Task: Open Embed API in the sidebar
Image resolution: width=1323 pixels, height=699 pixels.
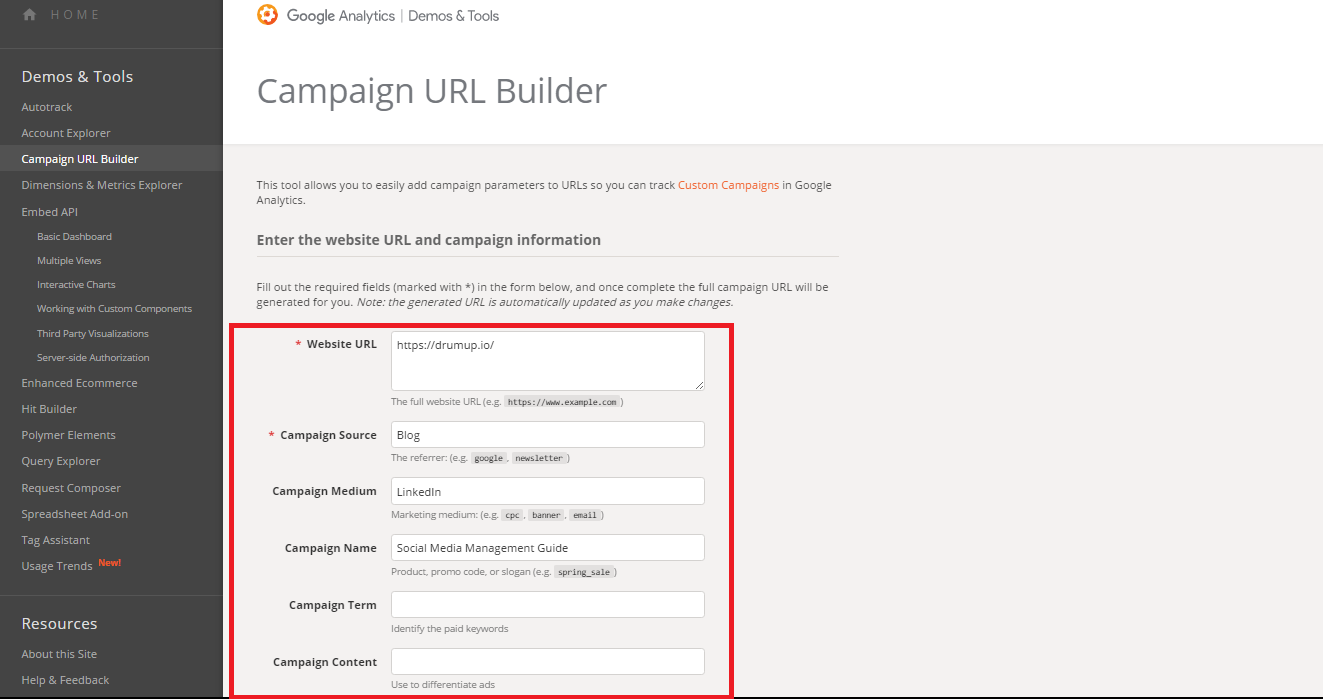Action: [x=50, y=212]
